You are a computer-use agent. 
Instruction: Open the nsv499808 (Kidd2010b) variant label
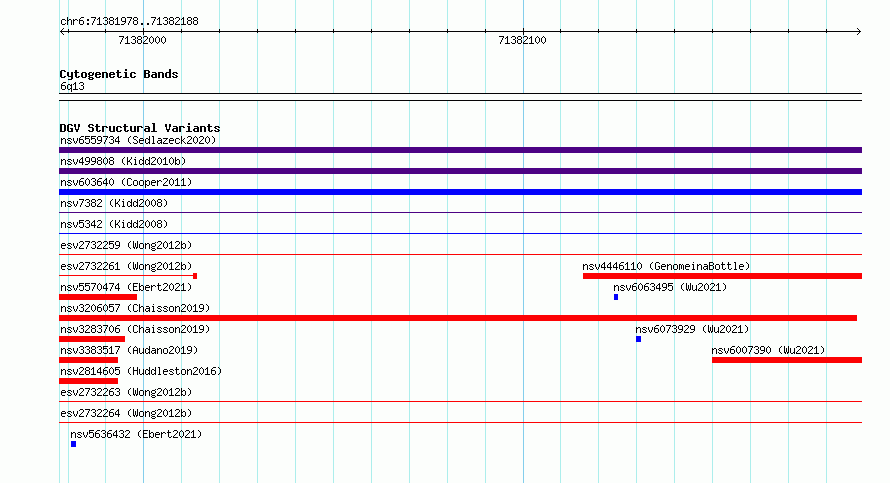tap(123, 161)
